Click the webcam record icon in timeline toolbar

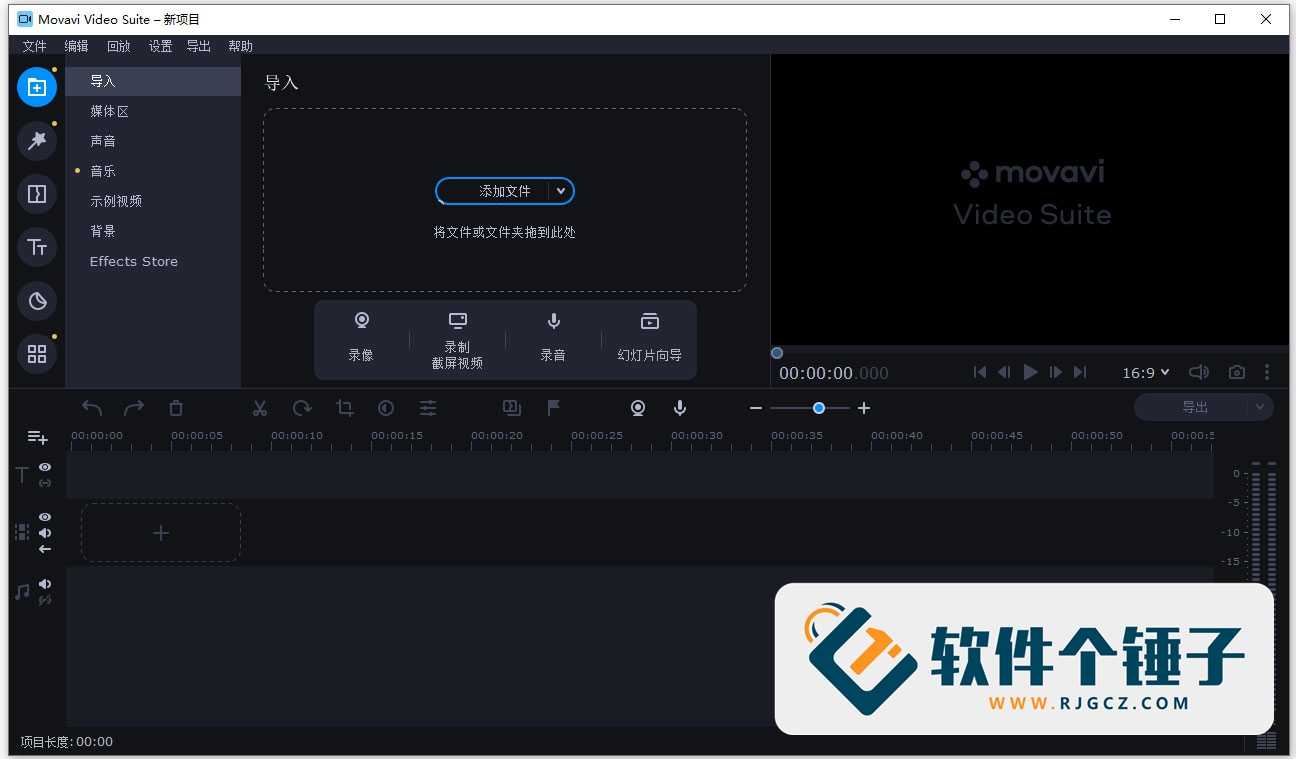pyautogui.click(x=638, y=408)
